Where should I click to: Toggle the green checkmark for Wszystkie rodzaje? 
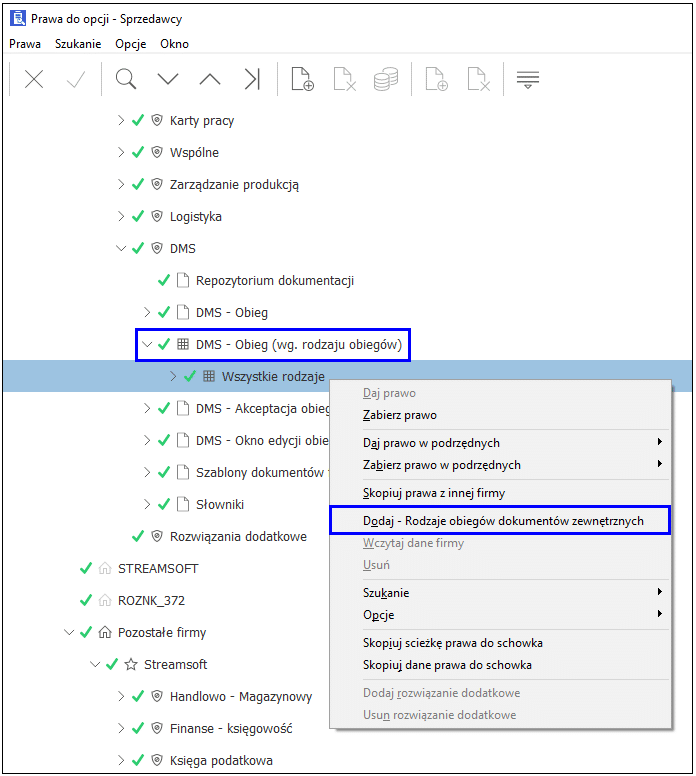190,376
